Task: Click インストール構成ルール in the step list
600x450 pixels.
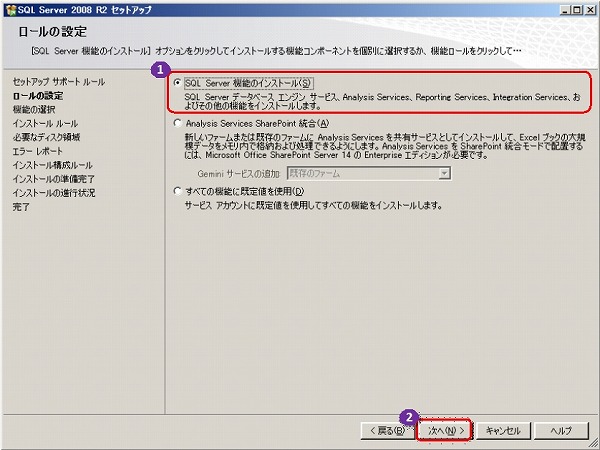Action: pyautogui.click(x=52, y=165)
